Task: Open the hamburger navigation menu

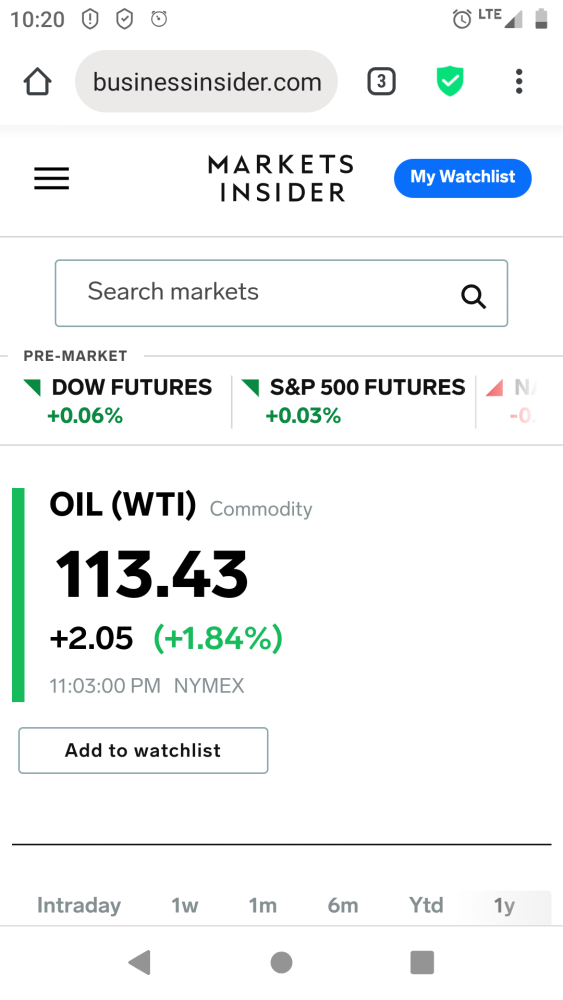Action: point(52,178)
